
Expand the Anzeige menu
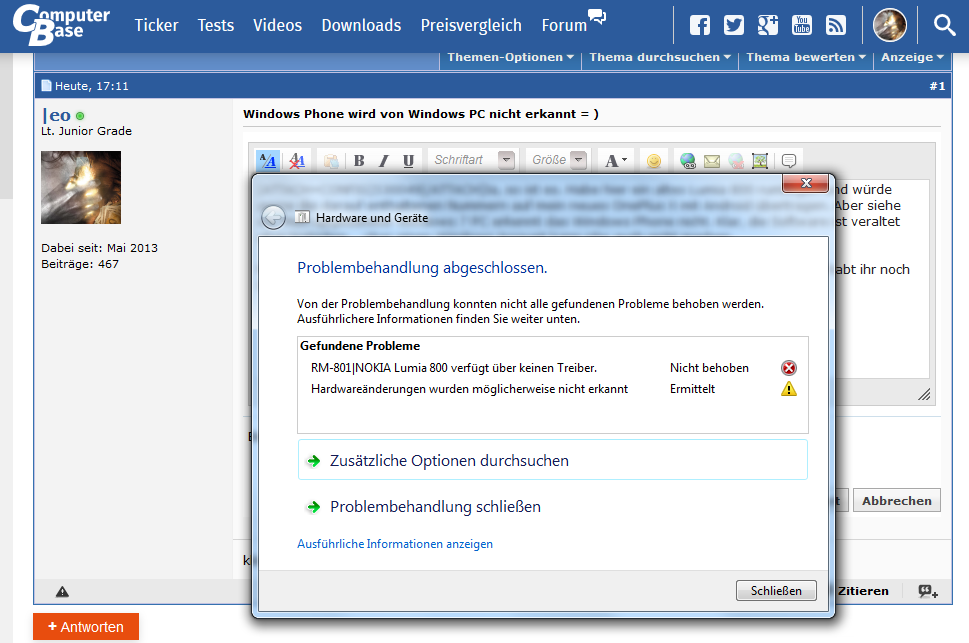(912, 57)
